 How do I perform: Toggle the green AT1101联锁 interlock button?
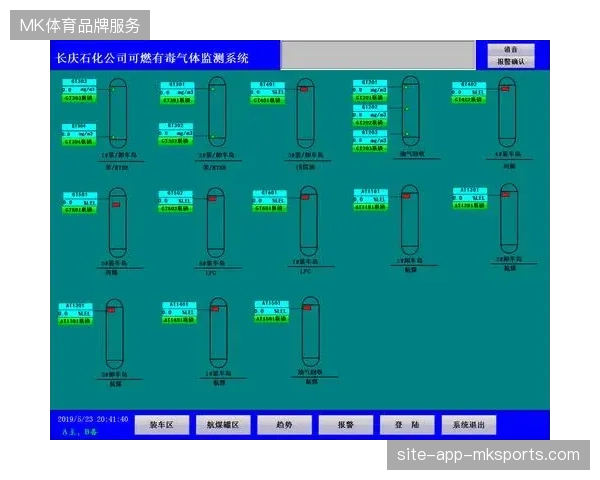371,207
